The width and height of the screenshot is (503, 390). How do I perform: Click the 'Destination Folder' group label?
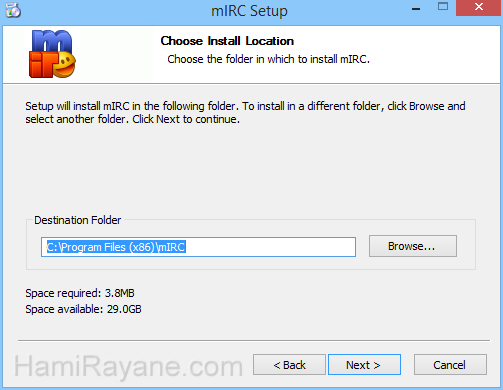[77, 220]
